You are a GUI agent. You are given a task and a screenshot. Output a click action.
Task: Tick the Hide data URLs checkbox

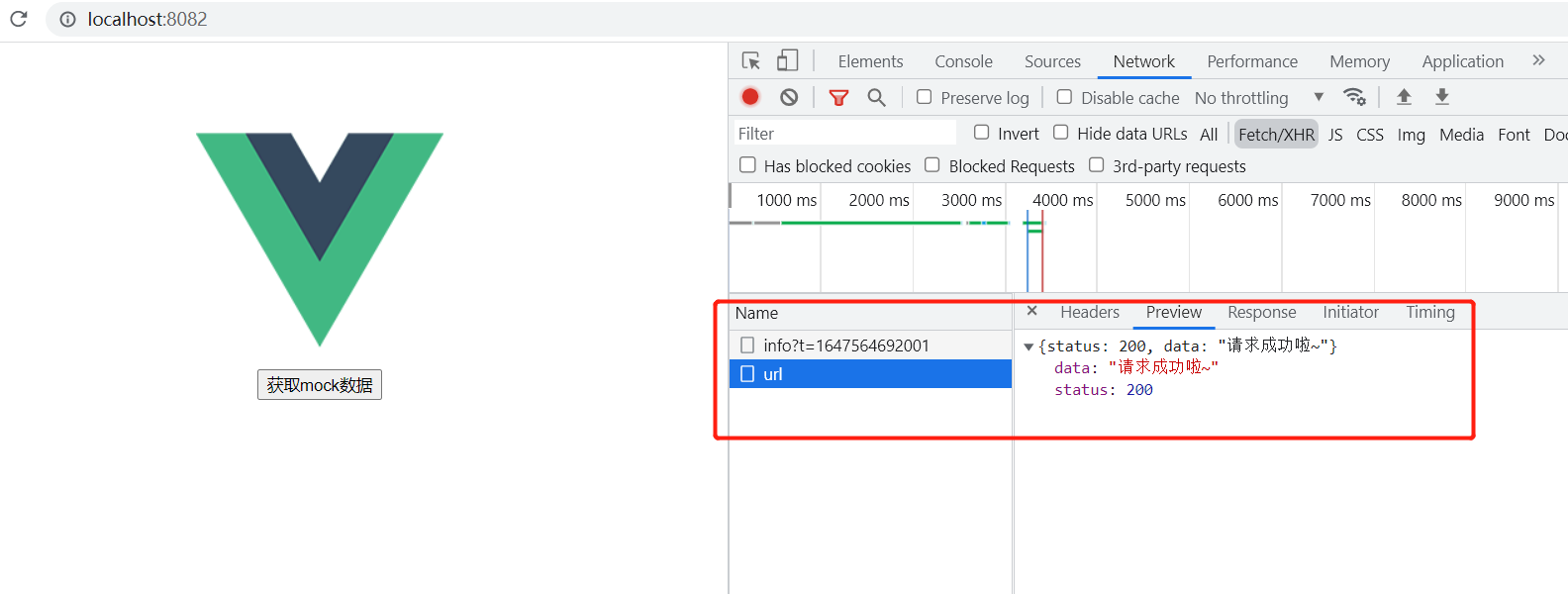tap(1060, 133)
